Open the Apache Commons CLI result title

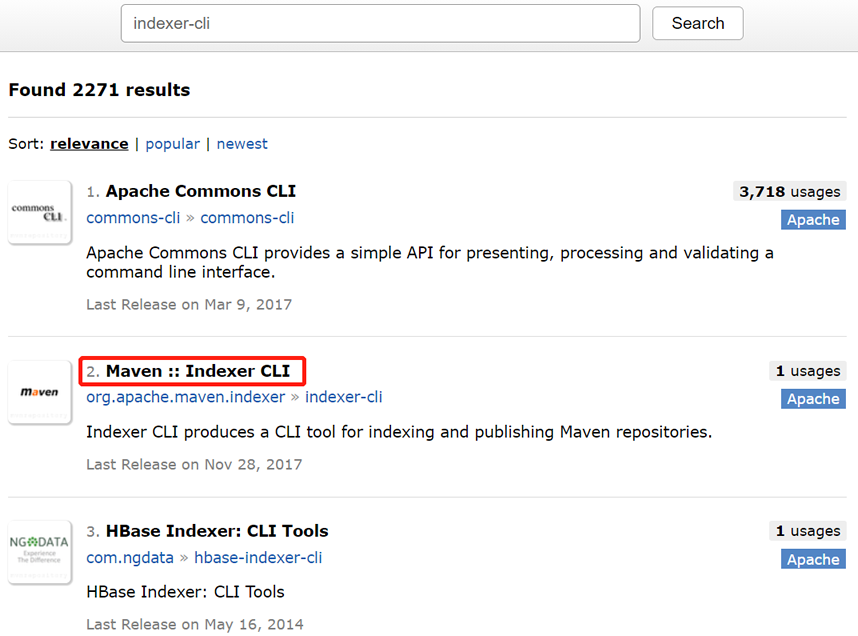[200, 191]
